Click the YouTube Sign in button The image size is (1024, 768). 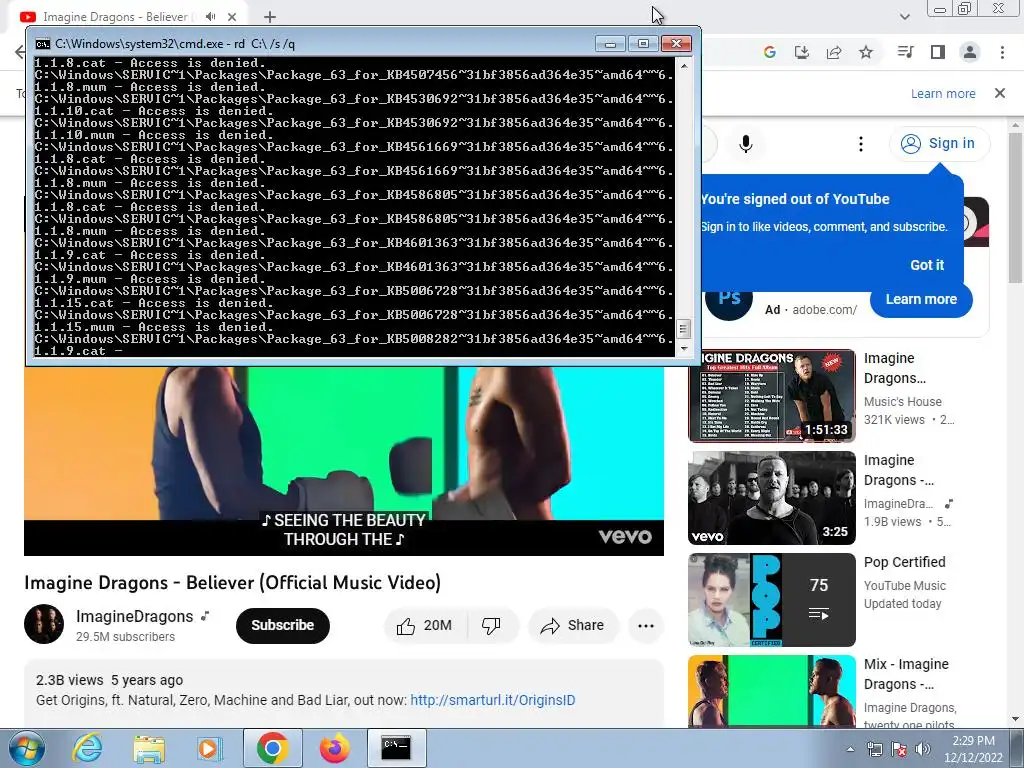click(x=938, y=144)
